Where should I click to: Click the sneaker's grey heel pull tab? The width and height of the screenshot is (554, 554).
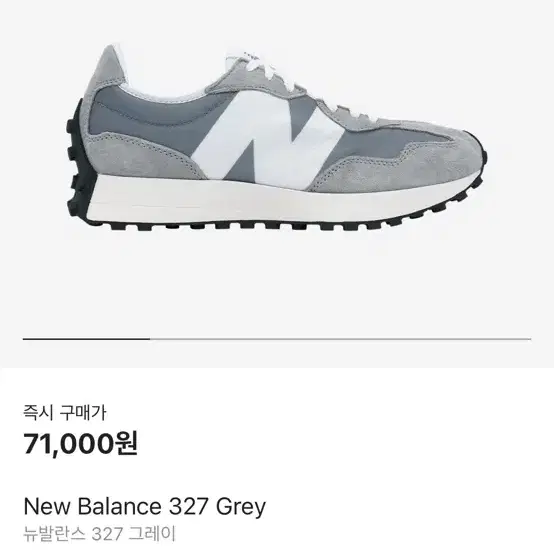(113, 65)
